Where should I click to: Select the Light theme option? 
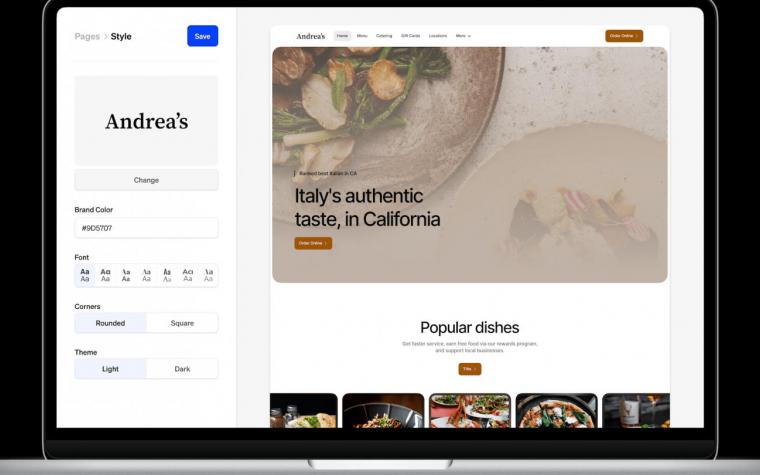click(x=111, y=369)
